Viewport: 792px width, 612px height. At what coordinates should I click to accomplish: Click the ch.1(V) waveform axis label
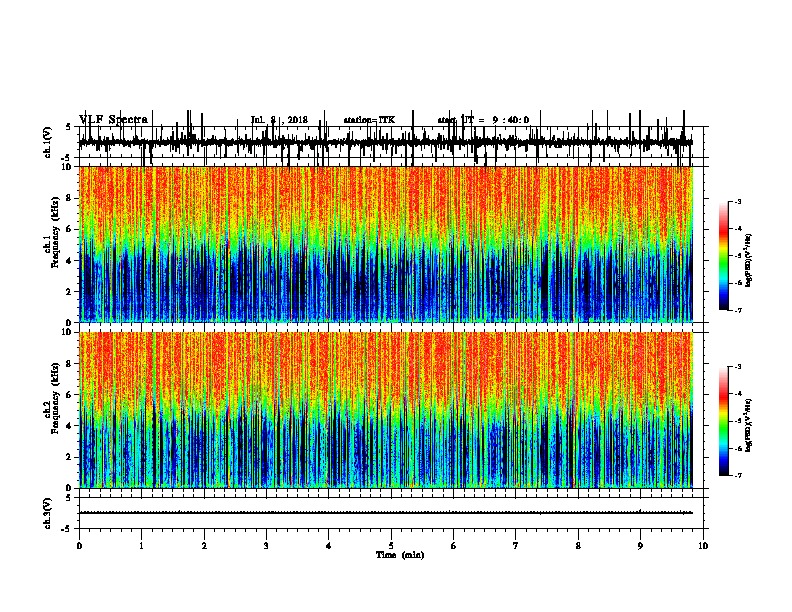[48, 142]
